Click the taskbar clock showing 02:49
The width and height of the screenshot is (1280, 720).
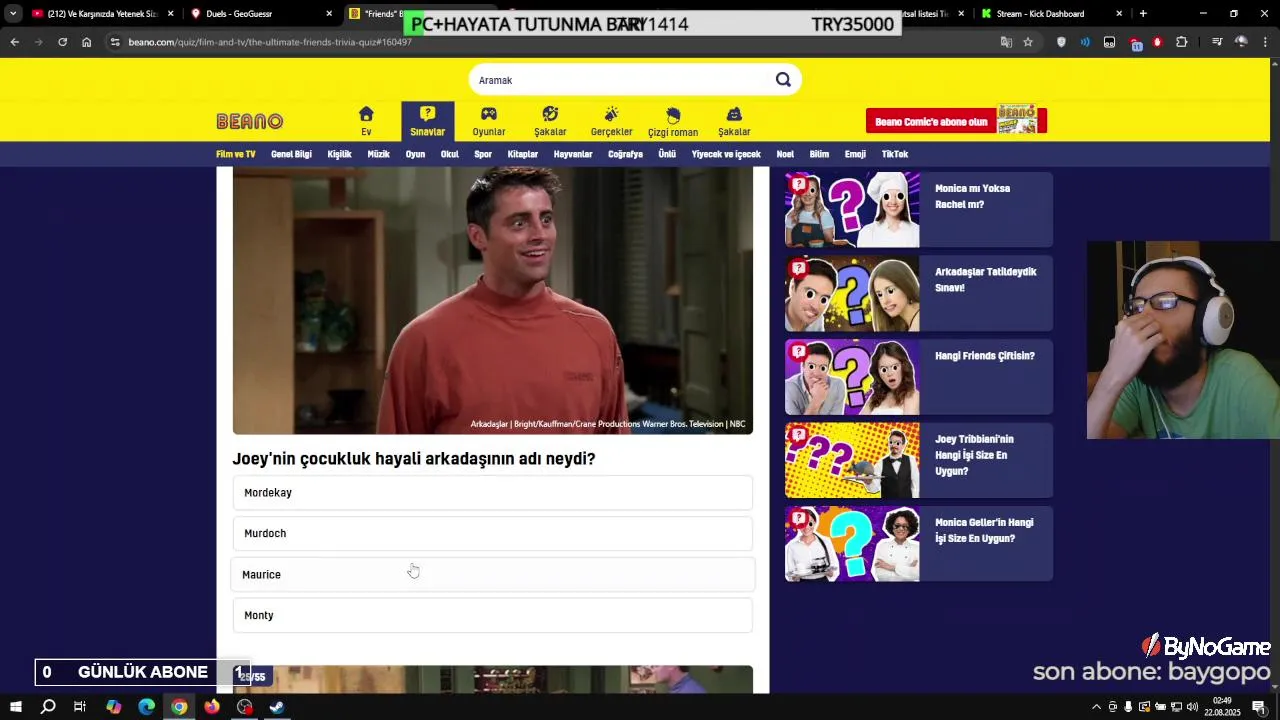pyautogui.click(x=1223, y=707)
